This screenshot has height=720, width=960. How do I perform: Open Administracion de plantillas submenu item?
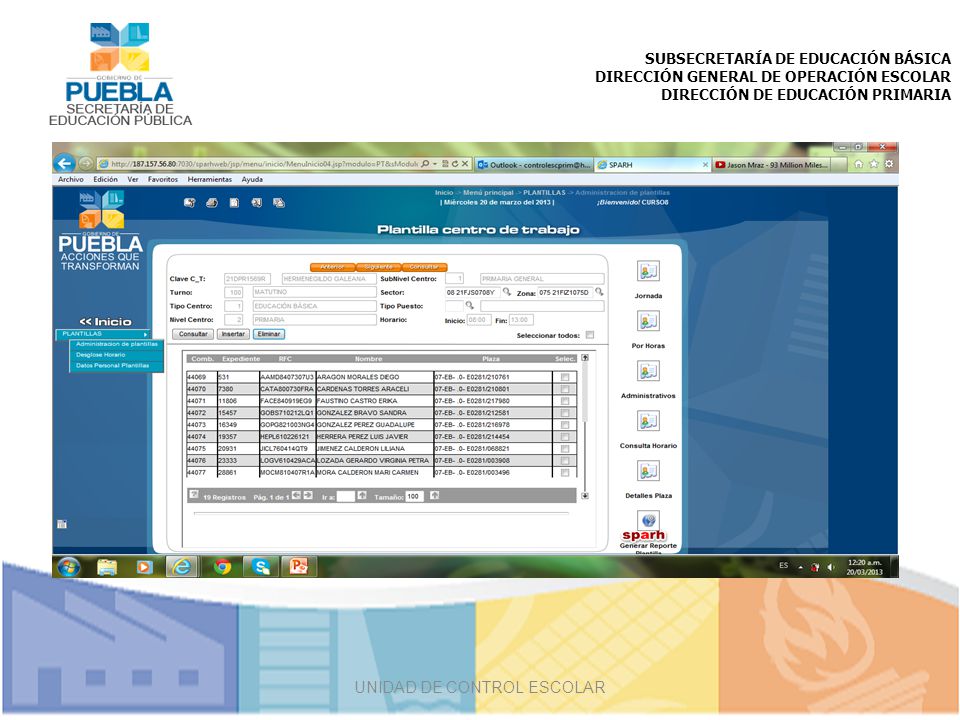[x=116, y=344]
